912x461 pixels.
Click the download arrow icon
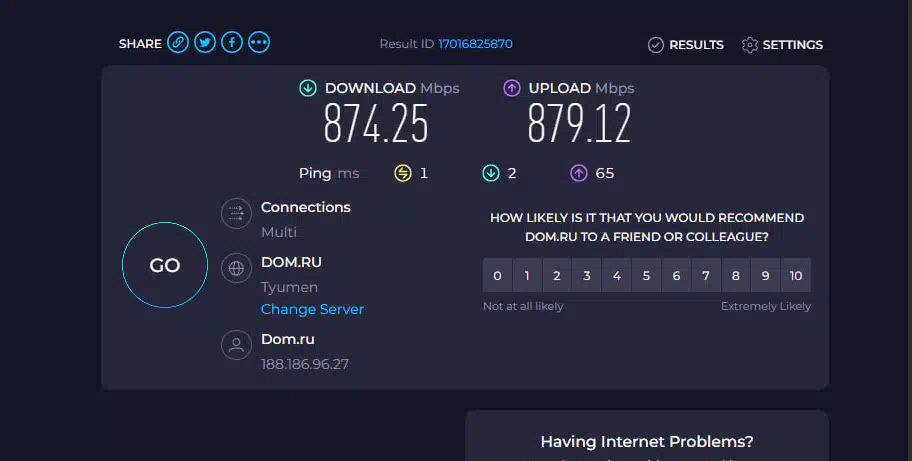[308, 88]
